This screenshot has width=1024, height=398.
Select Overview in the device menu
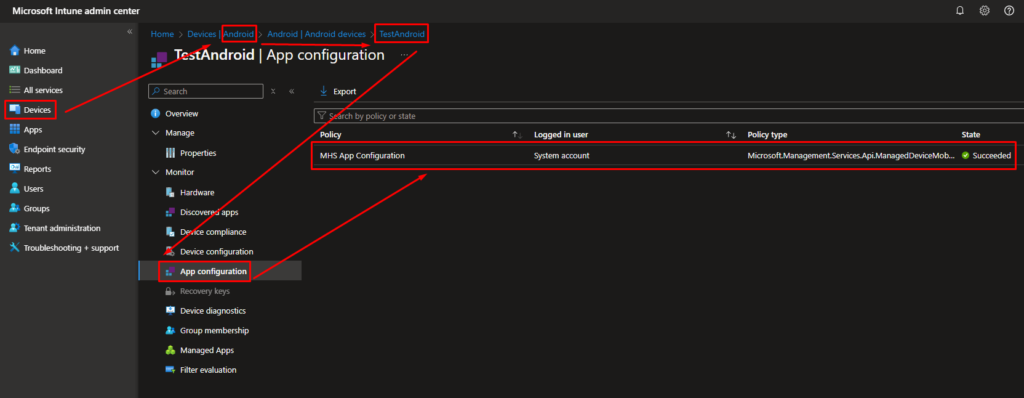182,114
